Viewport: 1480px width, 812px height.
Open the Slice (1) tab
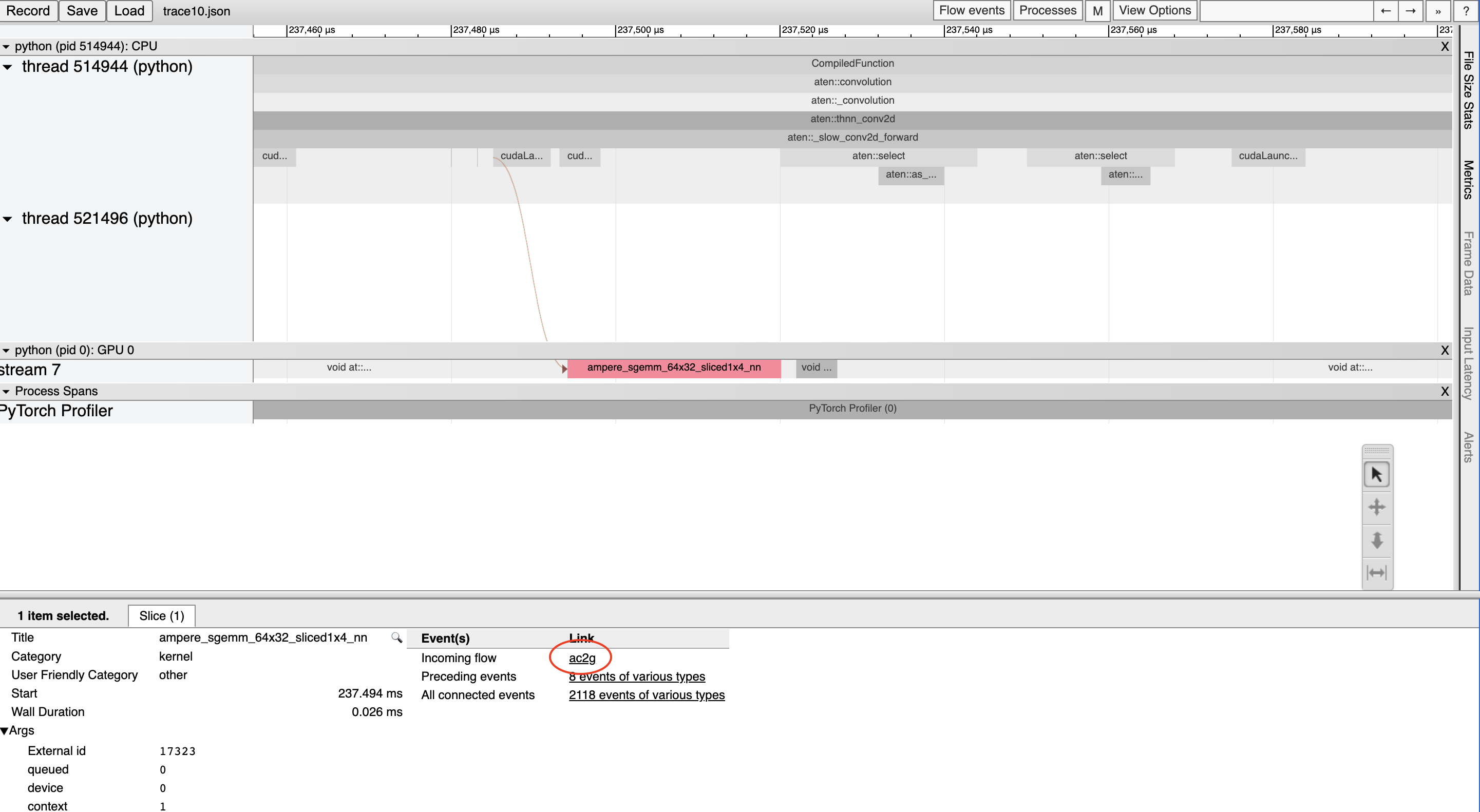click(161, 615)
